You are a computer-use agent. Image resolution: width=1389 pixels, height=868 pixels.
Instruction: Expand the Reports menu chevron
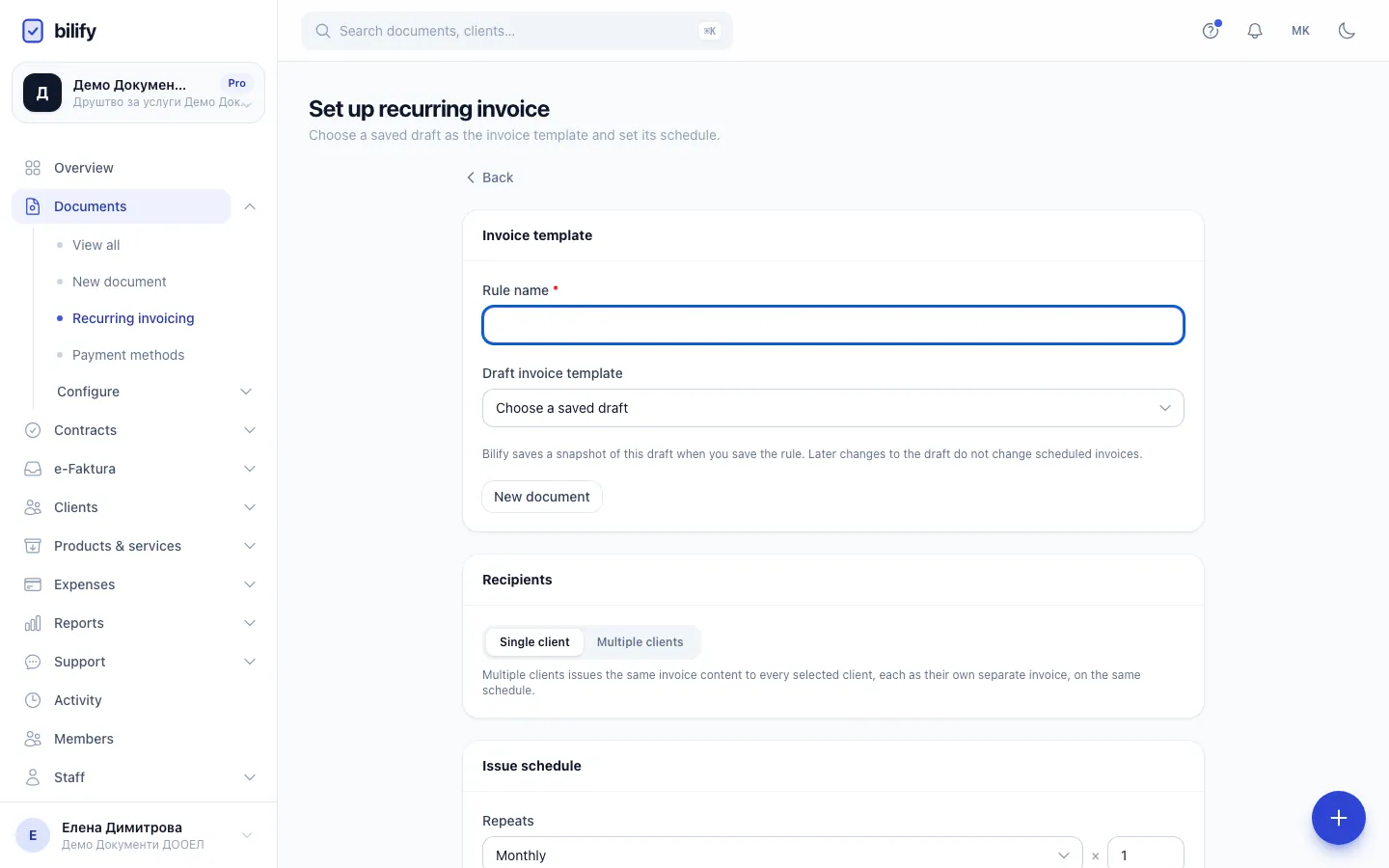click(x=250, y=623)
